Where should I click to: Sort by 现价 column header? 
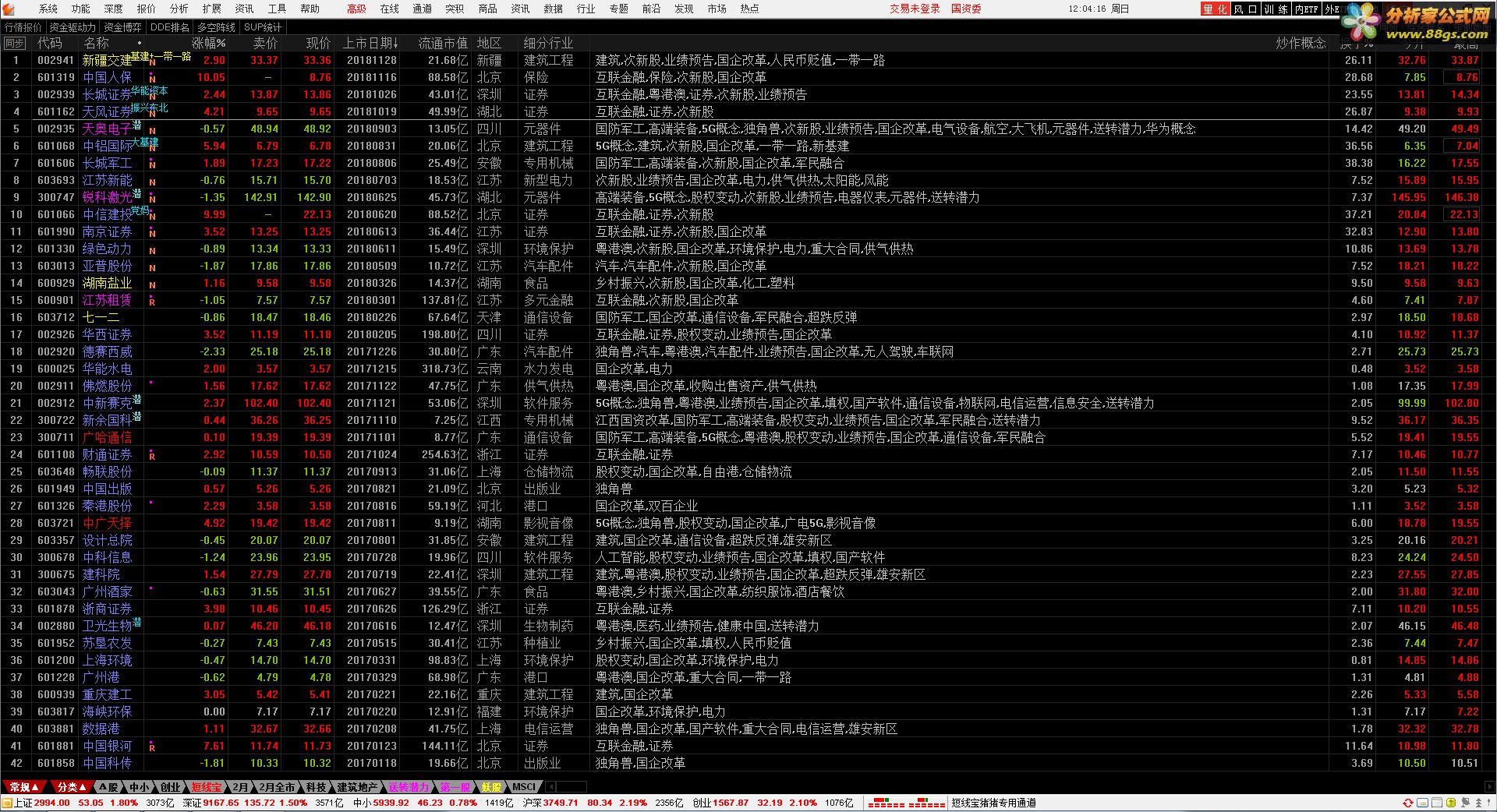(318, 43)
